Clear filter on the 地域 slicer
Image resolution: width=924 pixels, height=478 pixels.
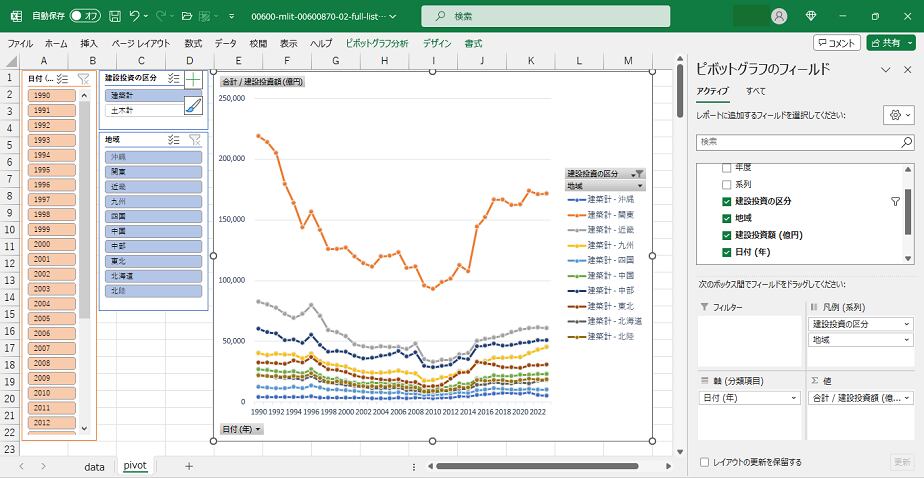coord(195,140)
